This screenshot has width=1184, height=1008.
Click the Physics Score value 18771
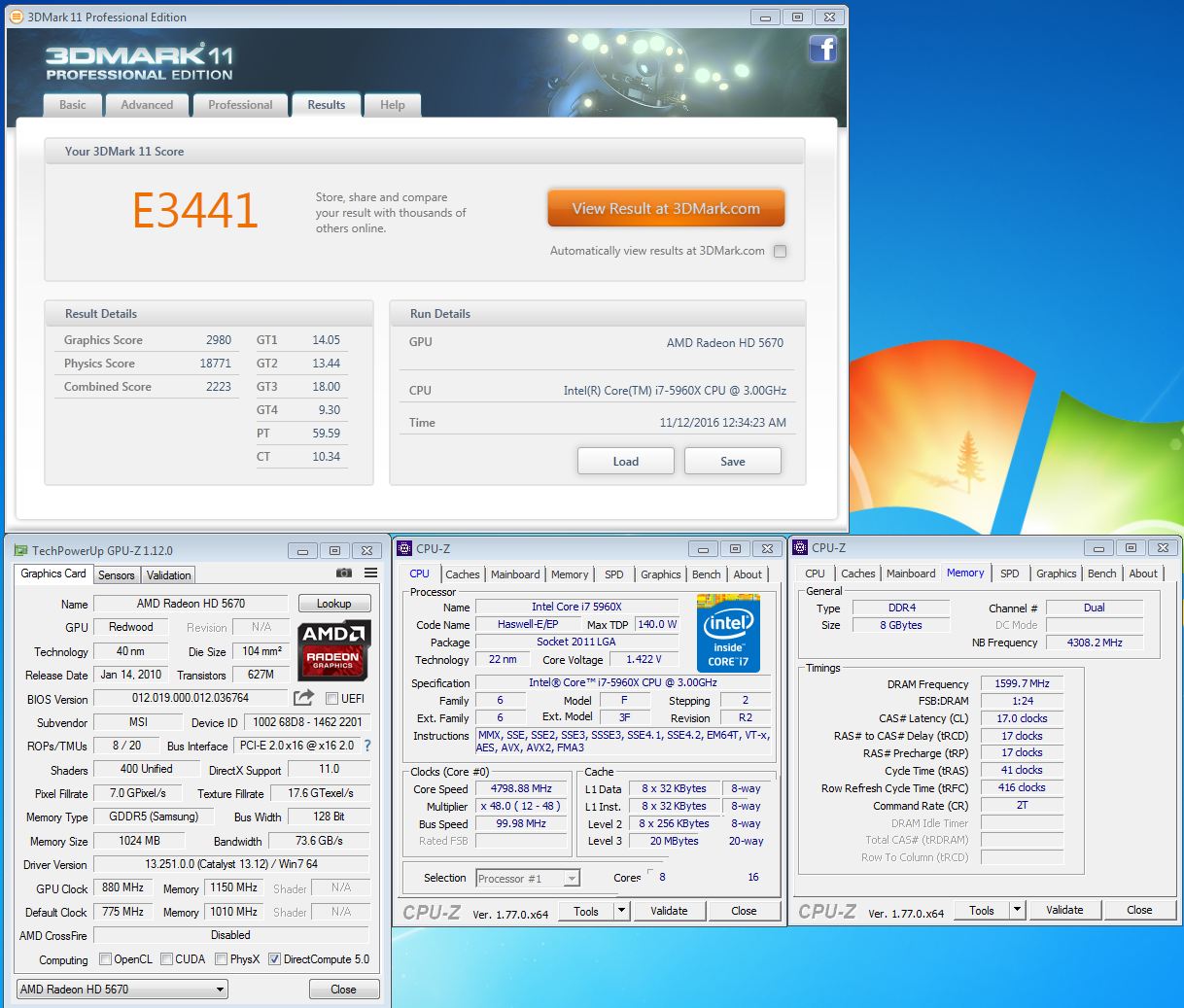[216, 364]
